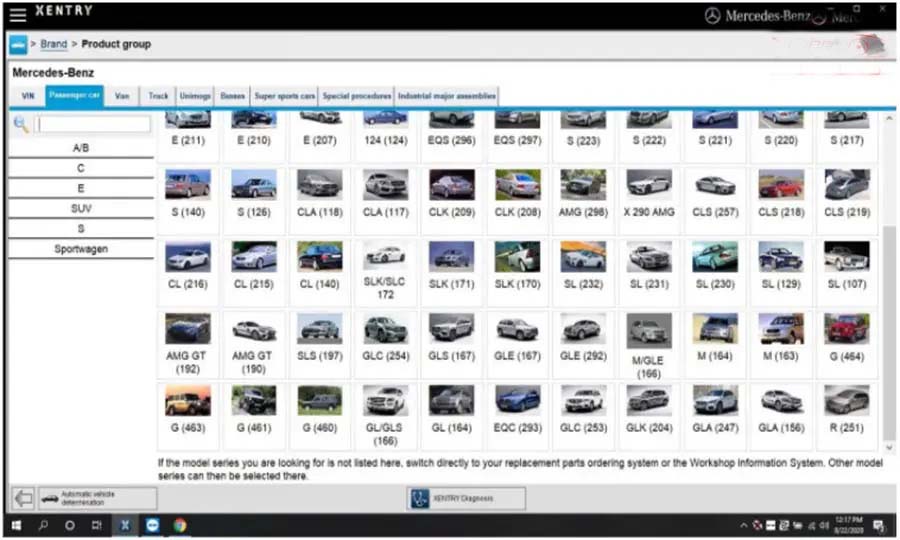Click the back arrow button at bottom left

click(x=22, y=498)
